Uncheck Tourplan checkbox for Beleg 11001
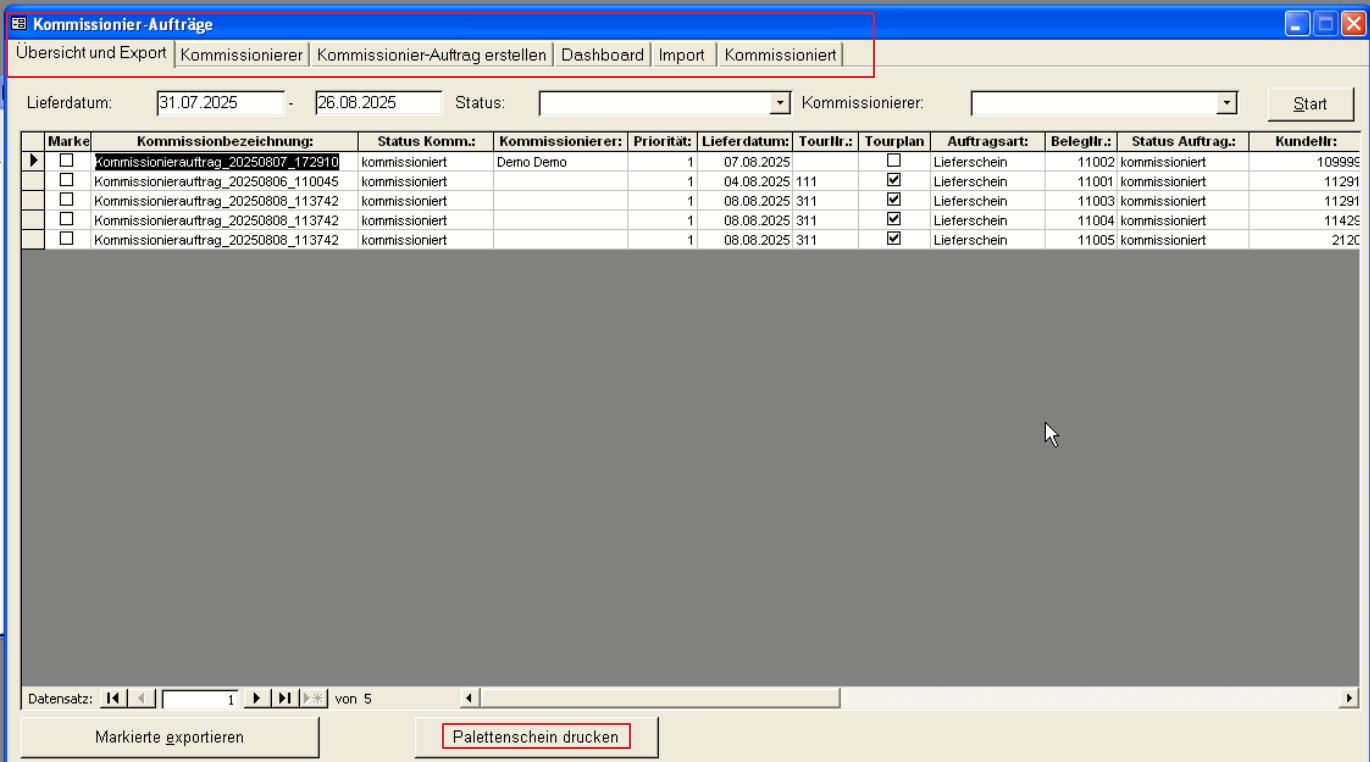The image size is (1370, 762). 894,180
